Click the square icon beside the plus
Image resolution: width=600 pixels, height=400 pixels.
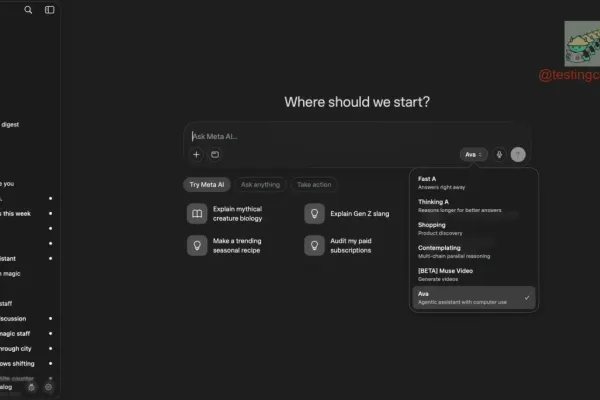point(215,155)
